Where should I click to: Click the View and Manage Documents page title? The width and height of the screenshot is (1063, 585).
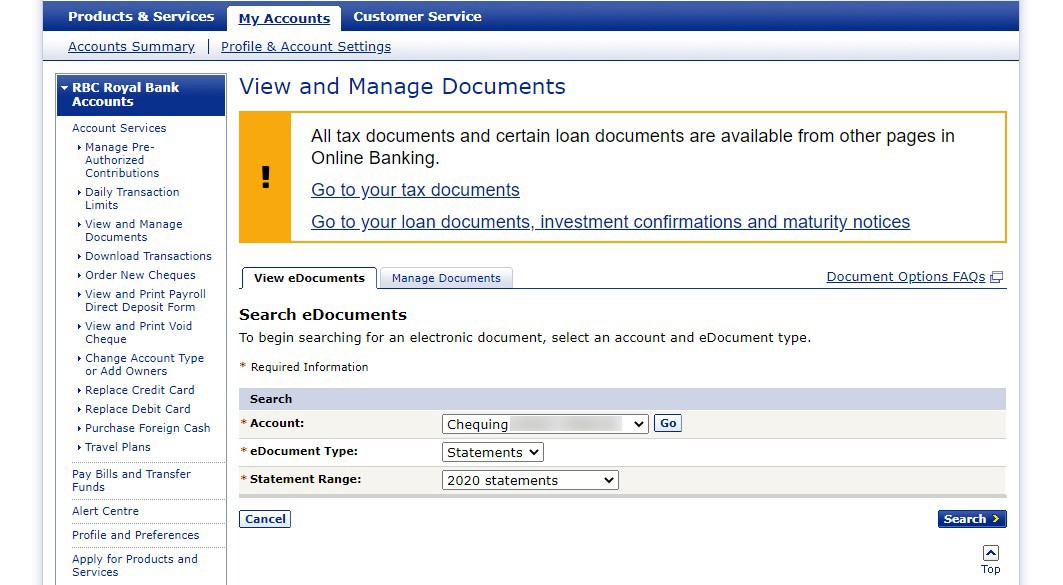click(x=403, y=87)
